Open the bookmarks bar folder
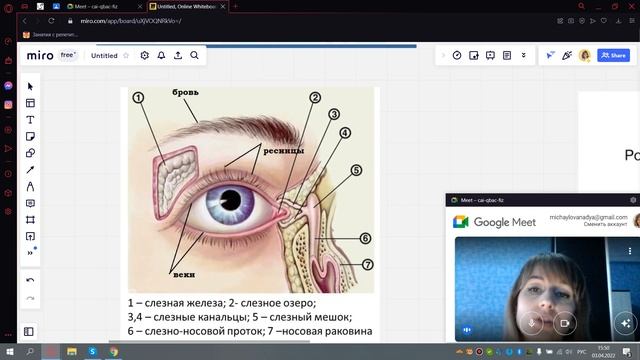640x360 pixels. [x=50, y=35]
